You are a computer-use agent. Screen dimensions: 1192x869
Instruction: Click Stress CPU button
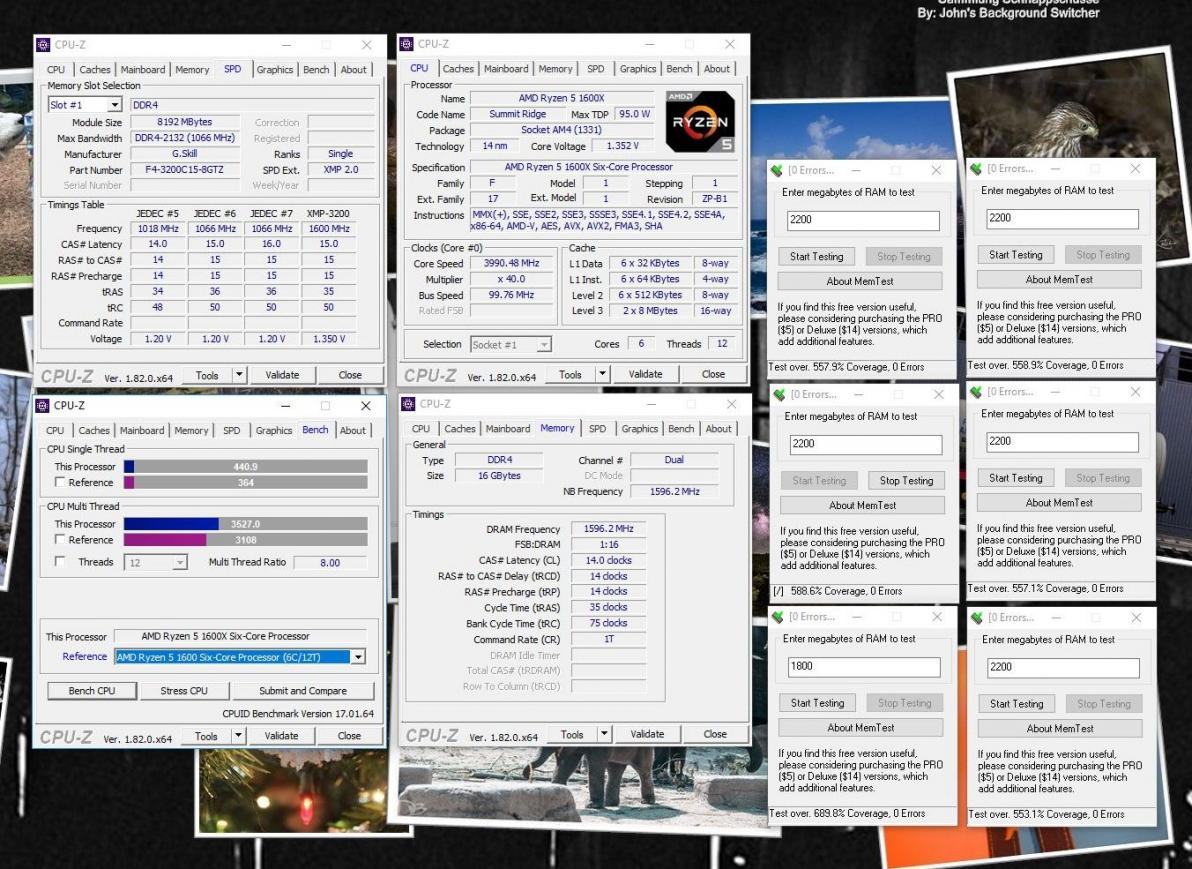184,691
